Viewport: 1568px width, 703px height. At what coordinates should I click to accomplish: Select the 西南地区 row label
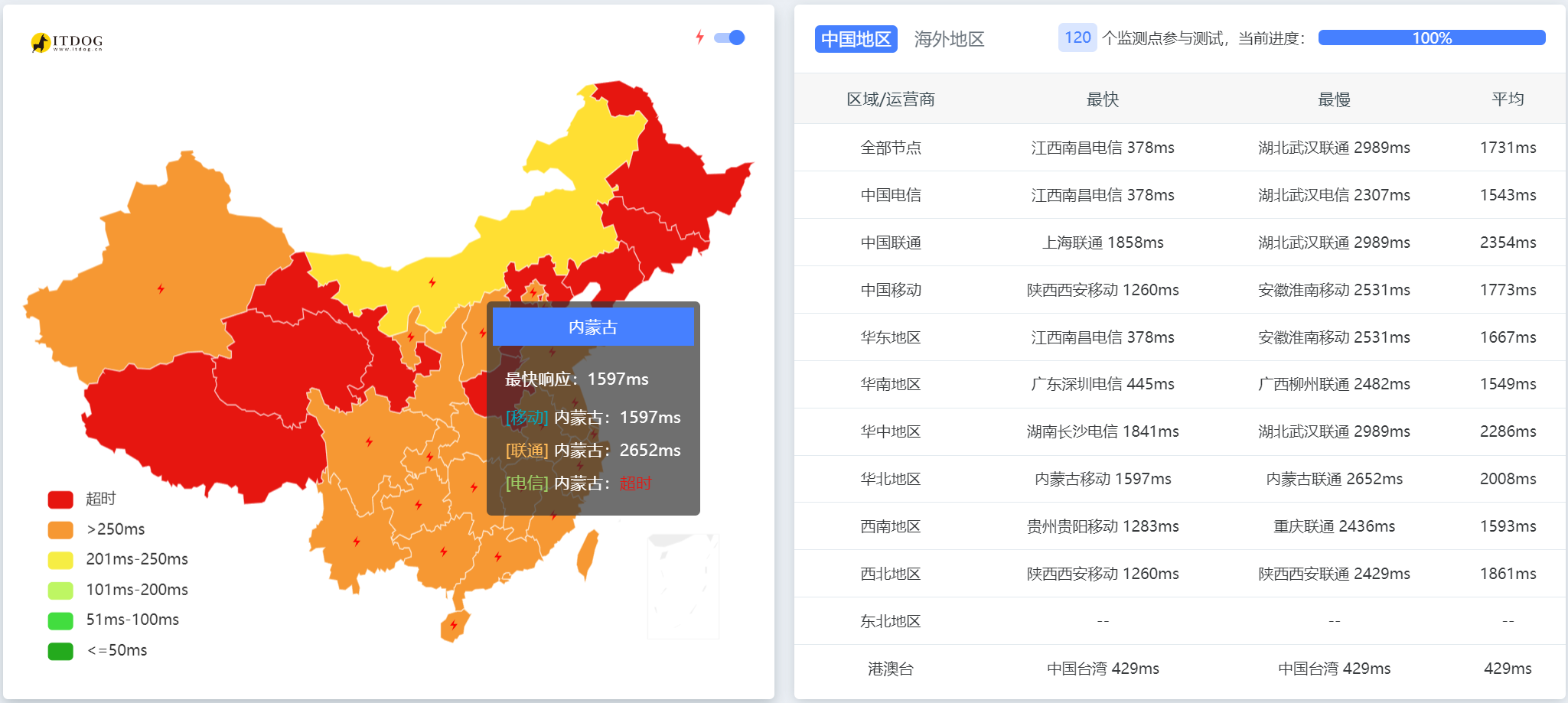pos(891,526)
